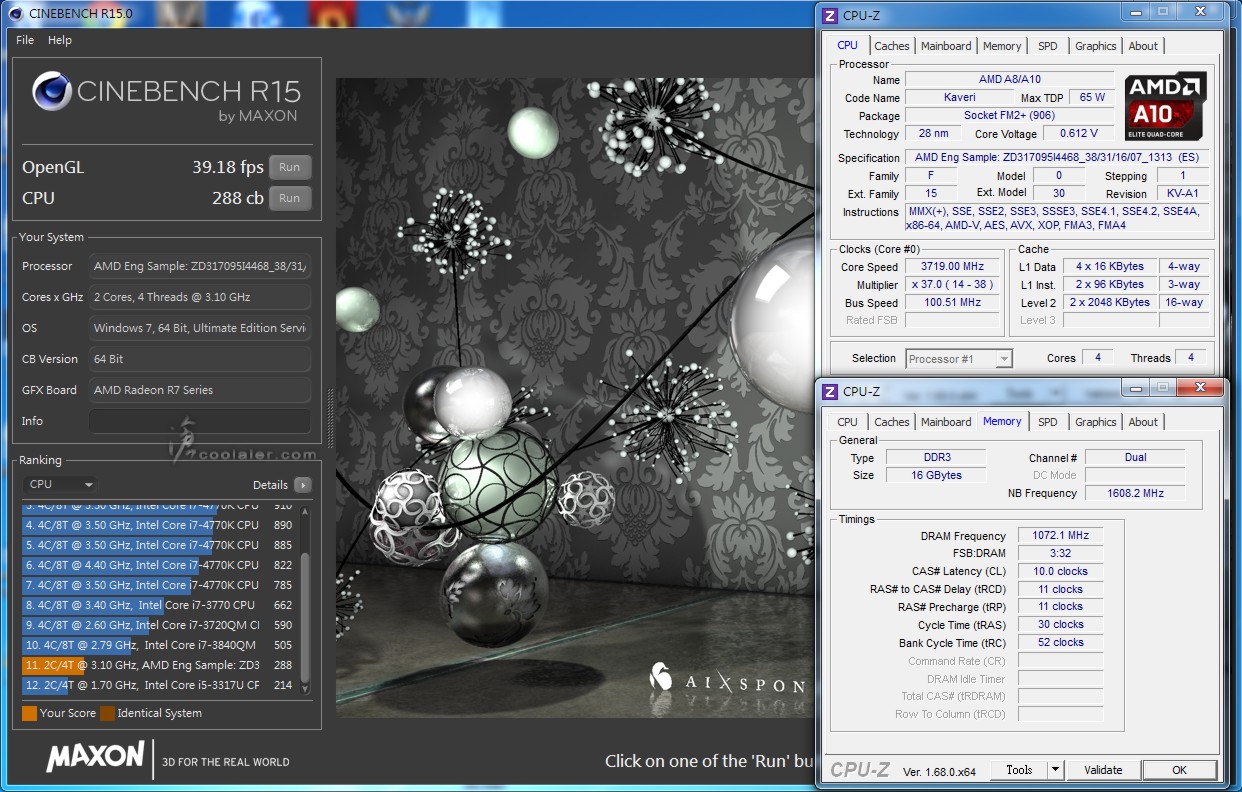The image size is (1242, 792).
Task: Click the Validate button in CPU-Z
Action: click(x=1103, y=770)
